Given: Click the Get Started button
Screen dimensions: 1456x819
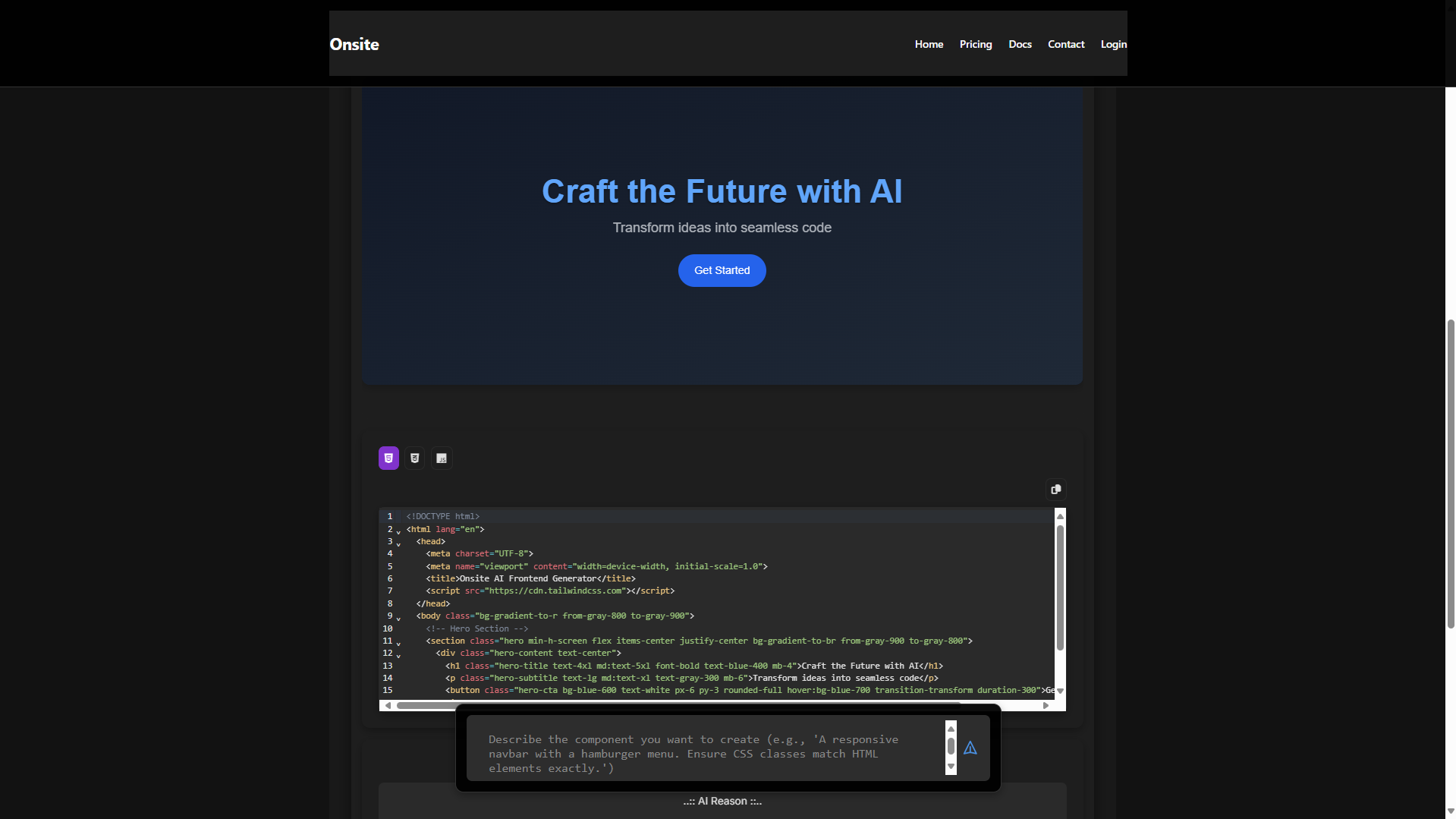Looking at the screenshot, I should click(x=722, y=270).
